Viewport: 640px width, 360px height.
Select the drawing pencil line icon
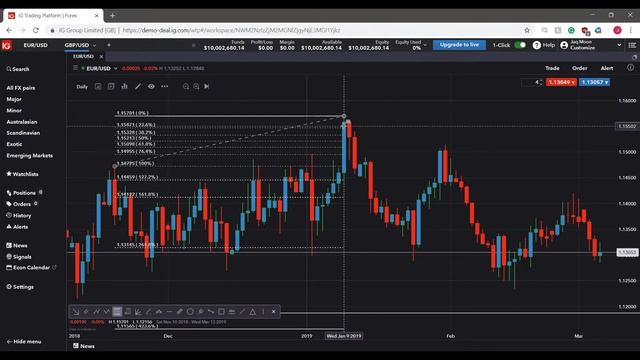138,87
